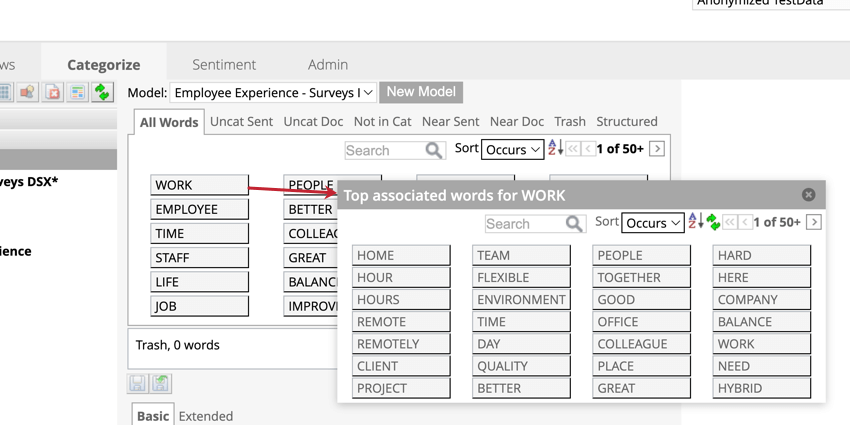The width and height of the screenshot is (850, 425).
Task: Click the popup's Search input field
Action: pyautogui.click(x=524, y=223)
